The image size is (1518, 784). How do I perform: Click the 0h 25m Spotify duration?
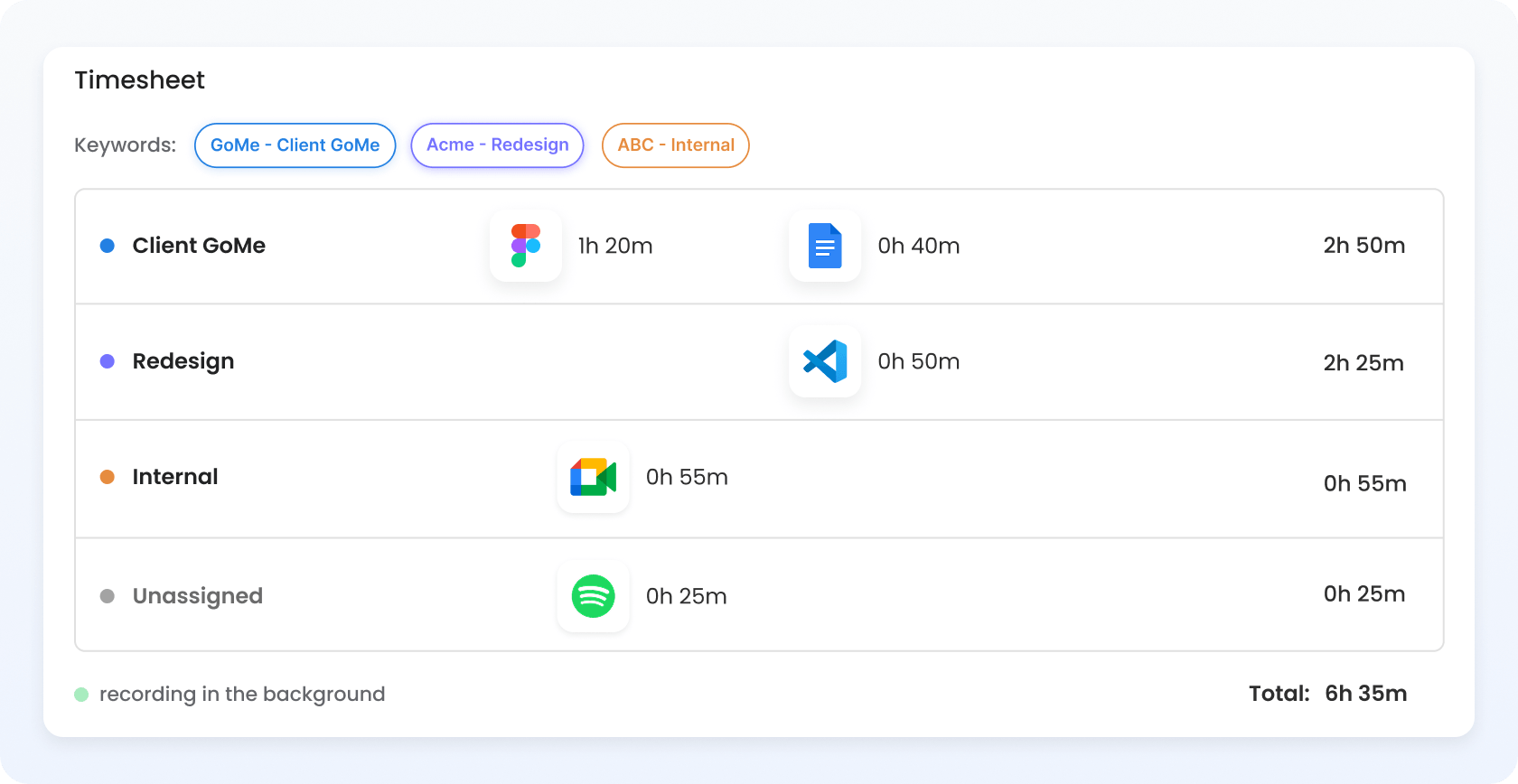(687, 596)
